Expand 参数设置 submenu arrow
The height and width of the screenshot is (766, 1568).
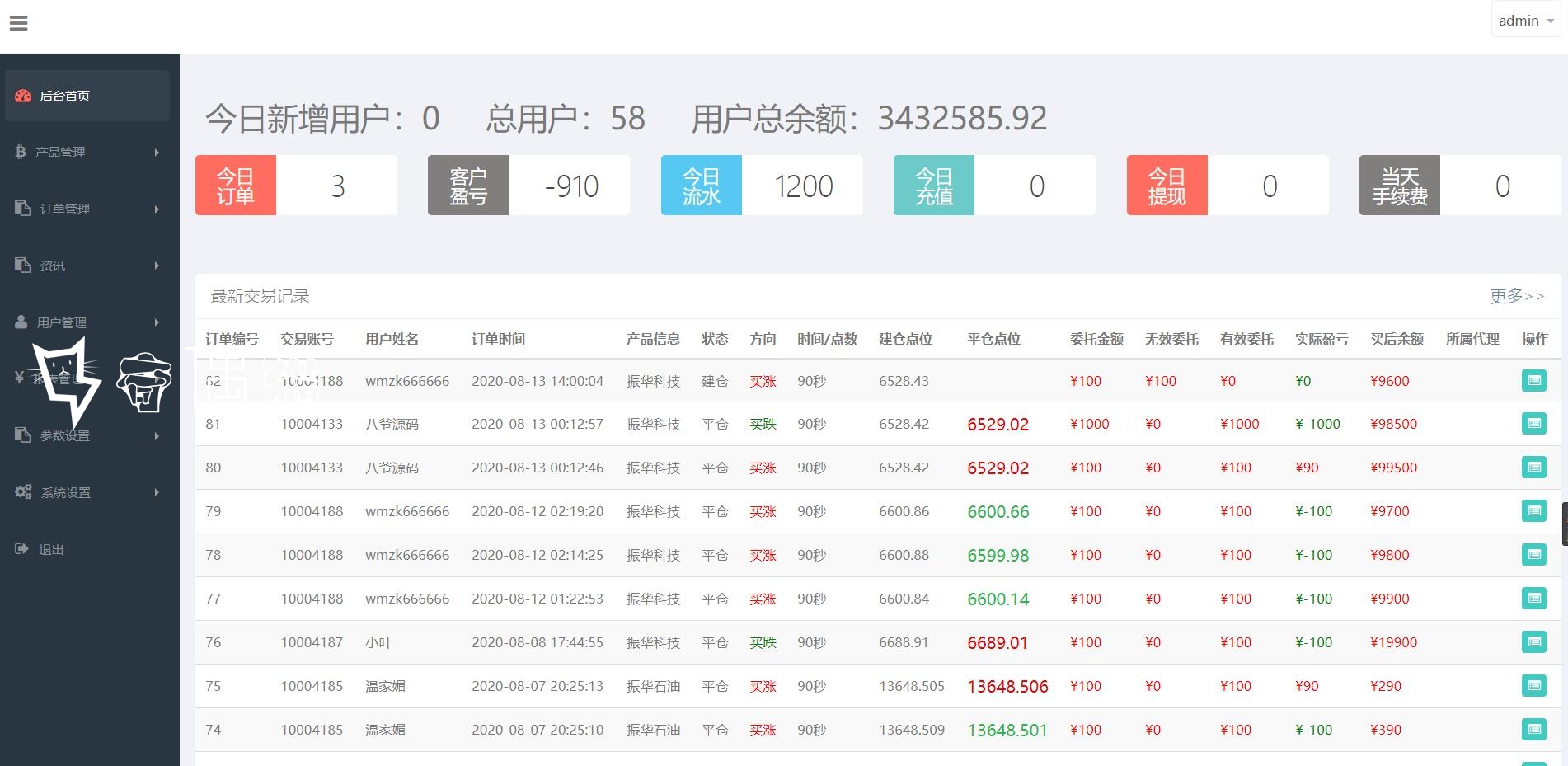pos(157,435)
